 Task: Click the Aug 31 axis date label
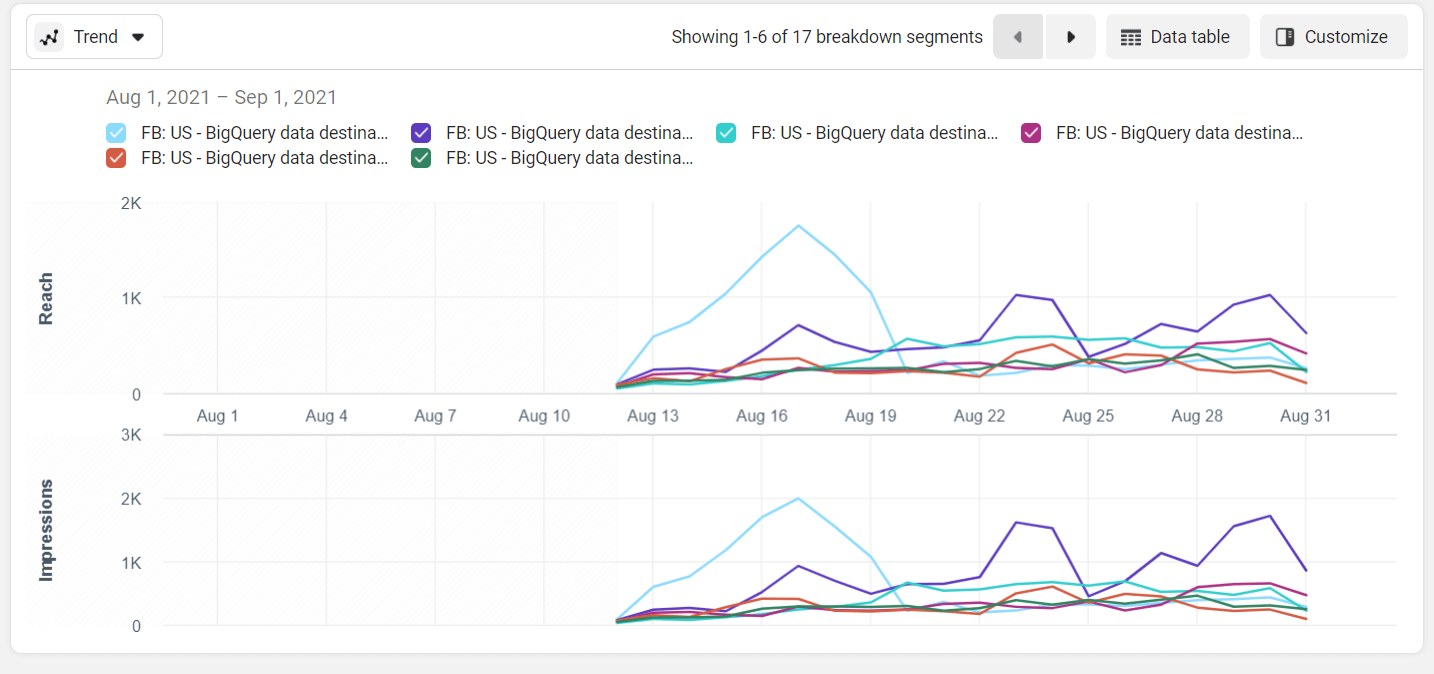pos(1306,416)
